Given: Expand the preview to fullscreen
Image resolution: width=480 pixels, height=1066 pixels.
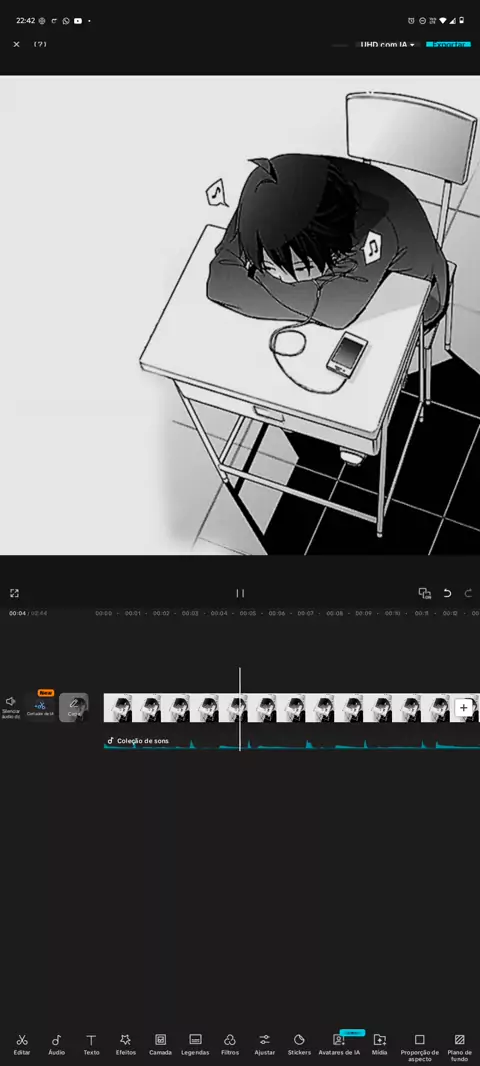Looking at the screenshot, I should click(x=14, y=593).
